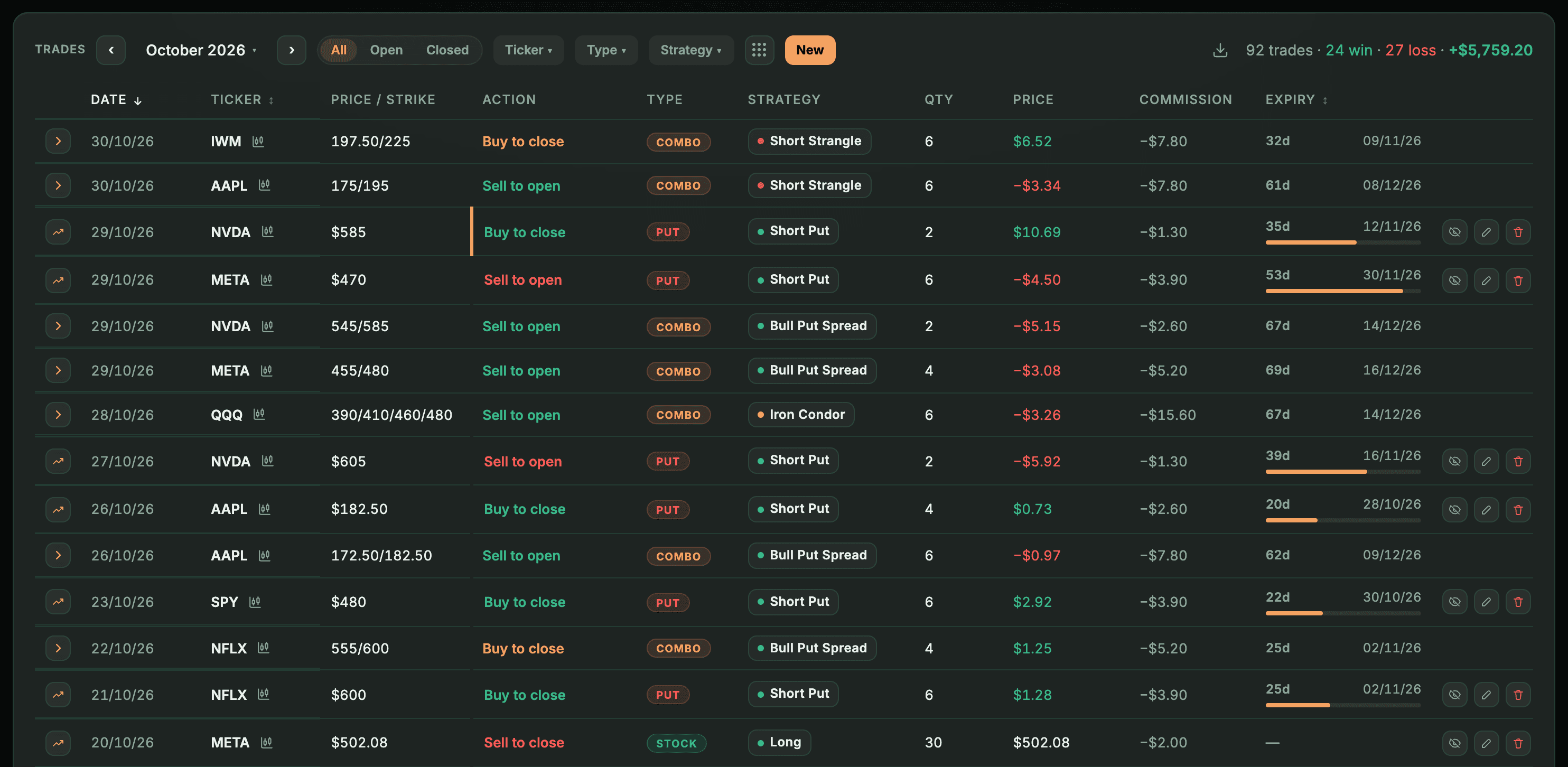The height and width of the screenshot is (767, 1568).
Task: Edit the NVDA $585 trade
Action: tap(1486, 232)
